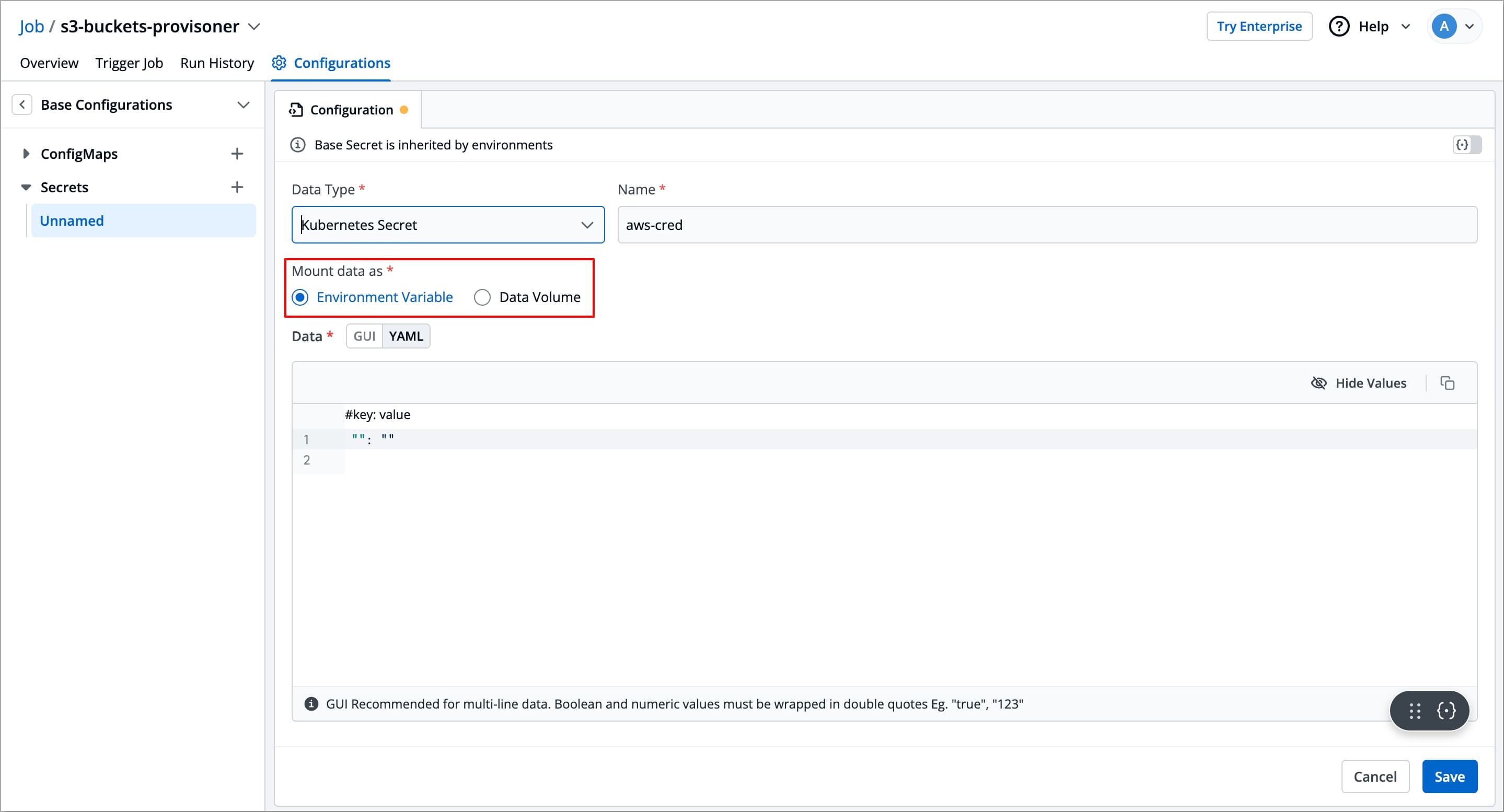This screenshot has width=1504, height=812.
Task: Click the drag handle dots on the floating widget
Action: [1415, 711]
